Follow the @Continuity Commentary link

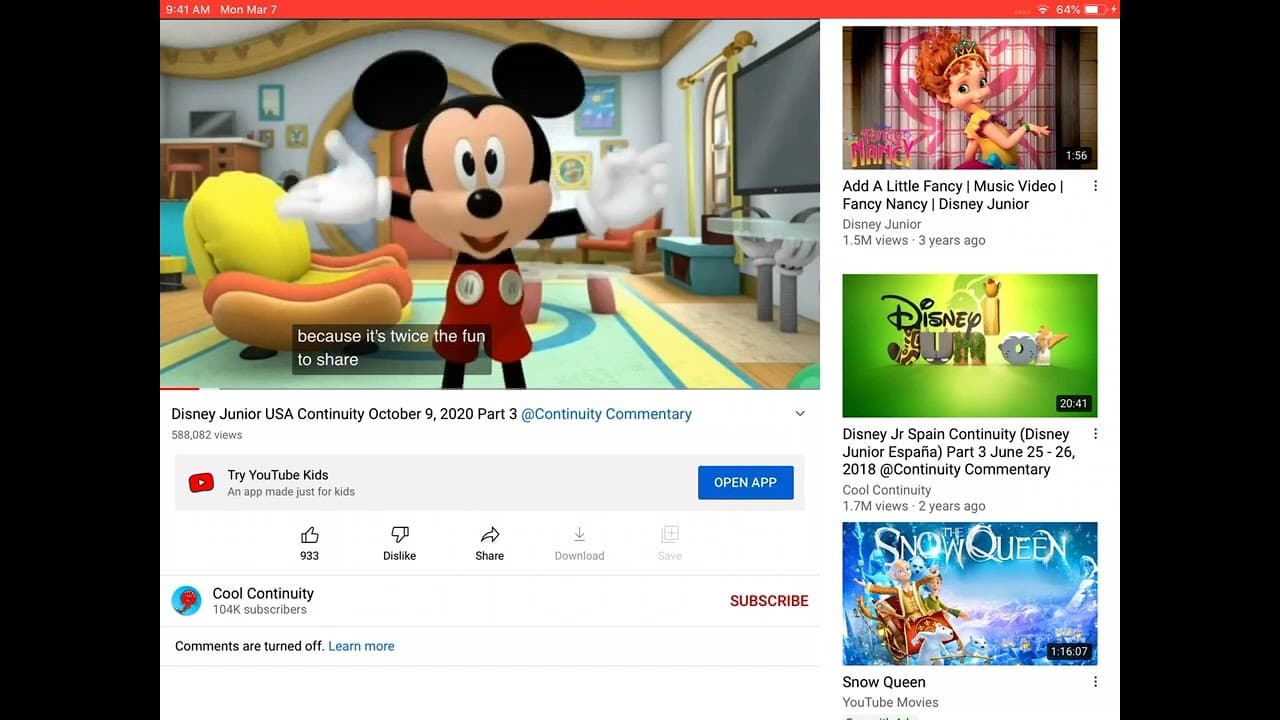(606, 414)
